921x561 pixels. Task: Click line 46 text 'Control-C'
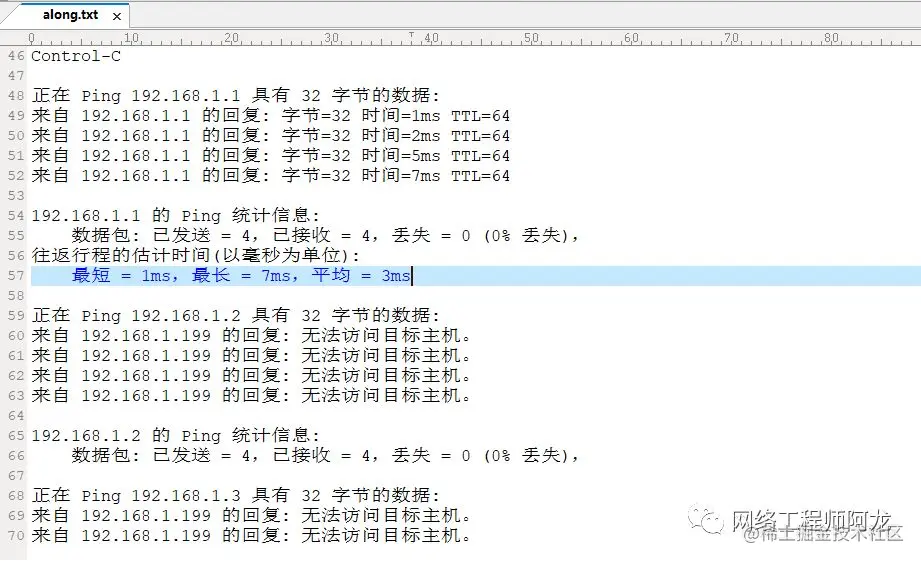pos(76,56)
